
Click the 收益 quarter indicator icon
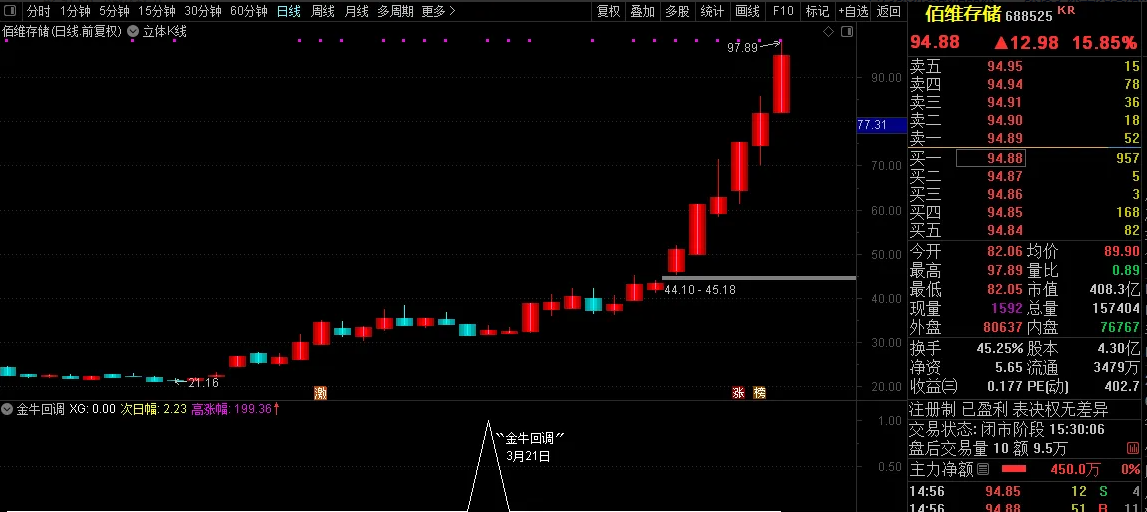tap(949, 387)
